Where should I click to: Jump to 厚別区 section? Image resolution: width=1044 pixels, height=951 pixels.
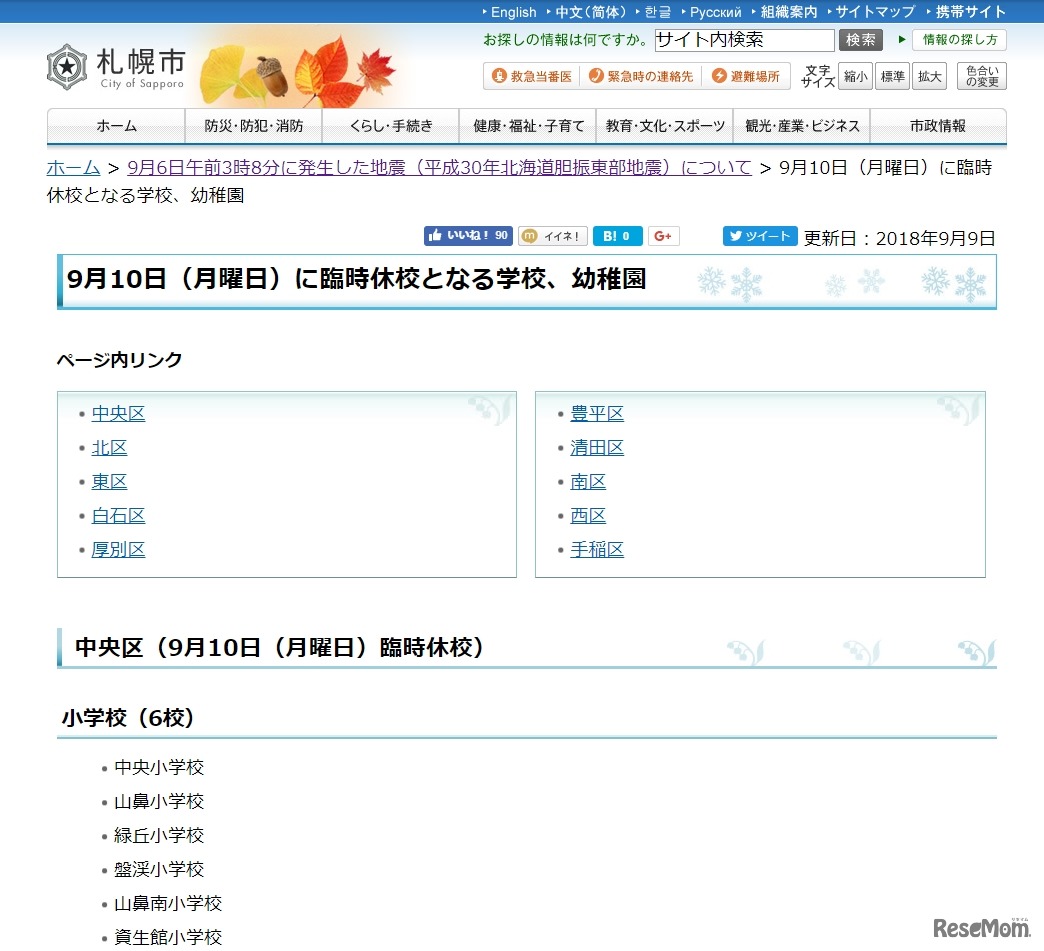(x=118, y=549)
